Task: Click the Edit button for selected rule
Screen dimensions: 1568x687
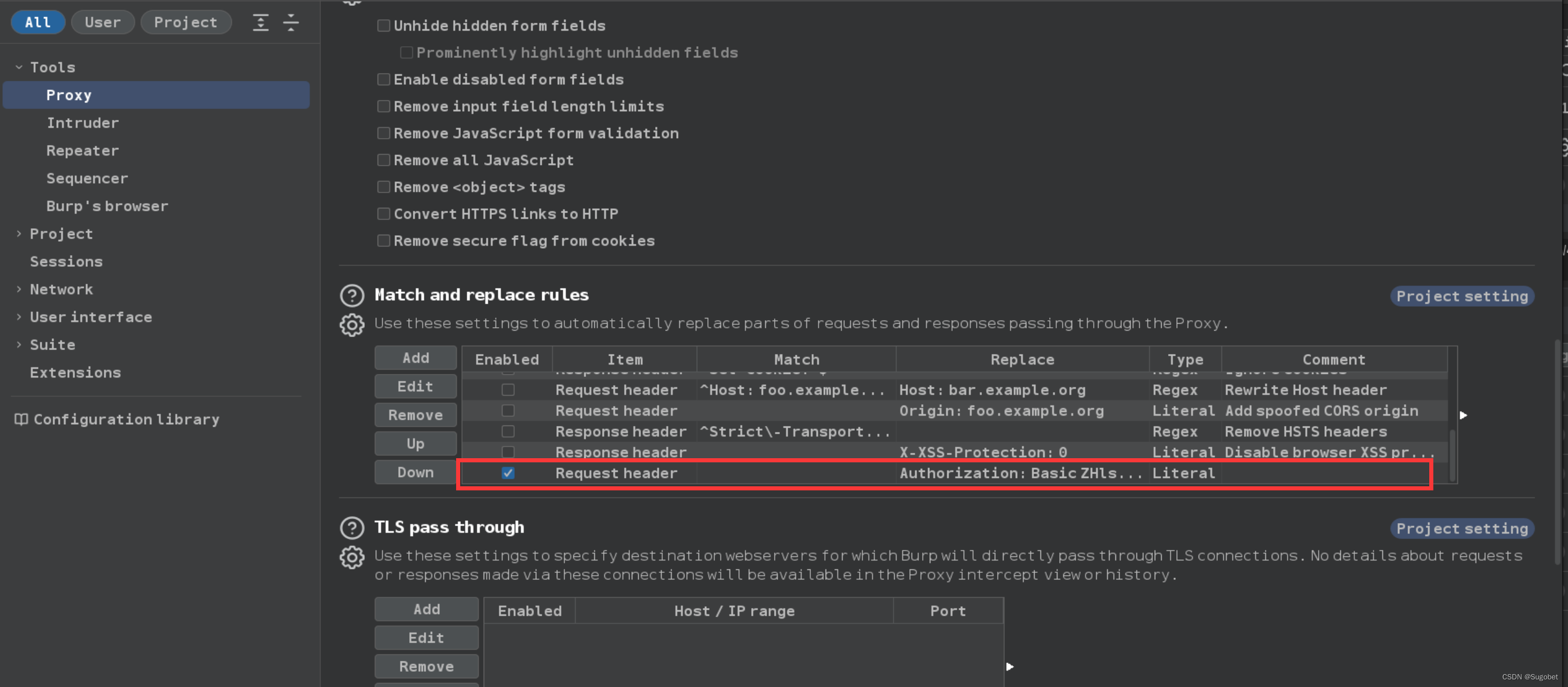Action: click(415, 386)
